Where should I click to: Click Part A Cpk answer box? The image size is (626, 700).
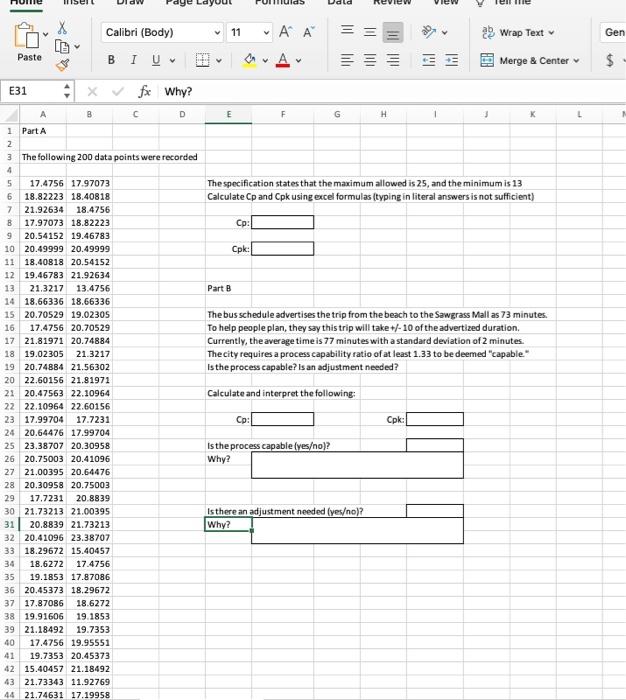tap(283, 249)
